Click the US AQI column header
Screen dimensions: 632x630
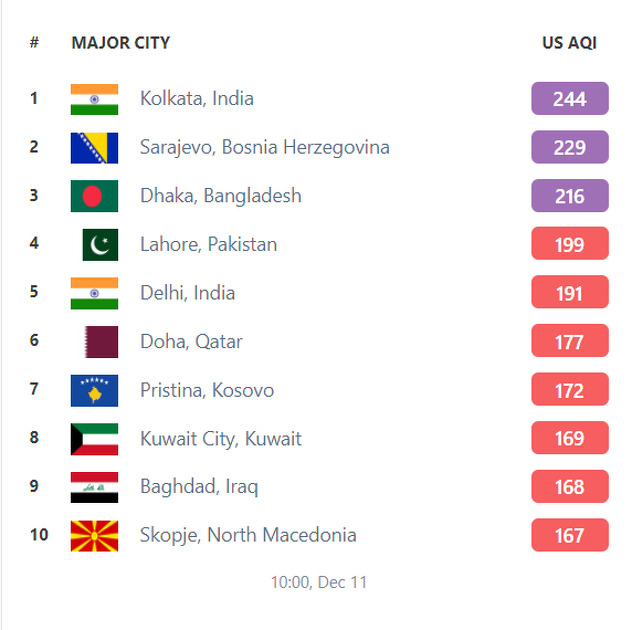point(570,43)
